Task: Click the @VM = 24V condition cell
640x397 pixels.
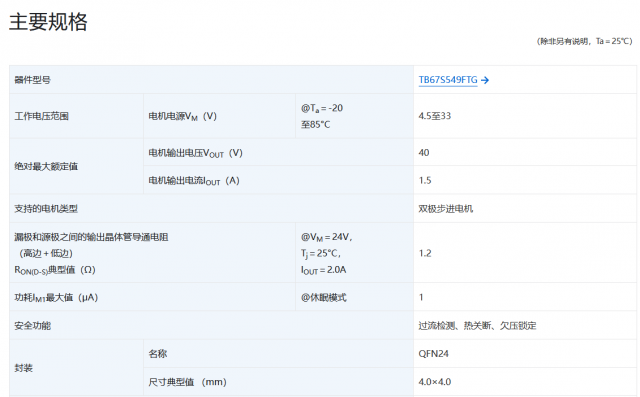Action: click(355, 253)
